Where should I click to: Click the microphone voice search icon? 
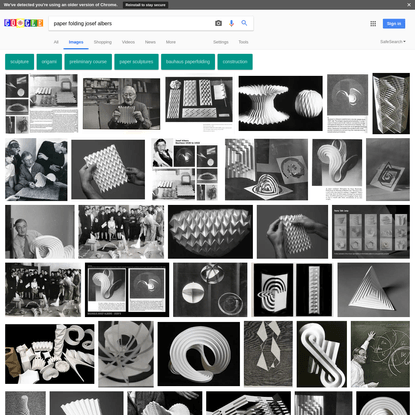(231, 23)
